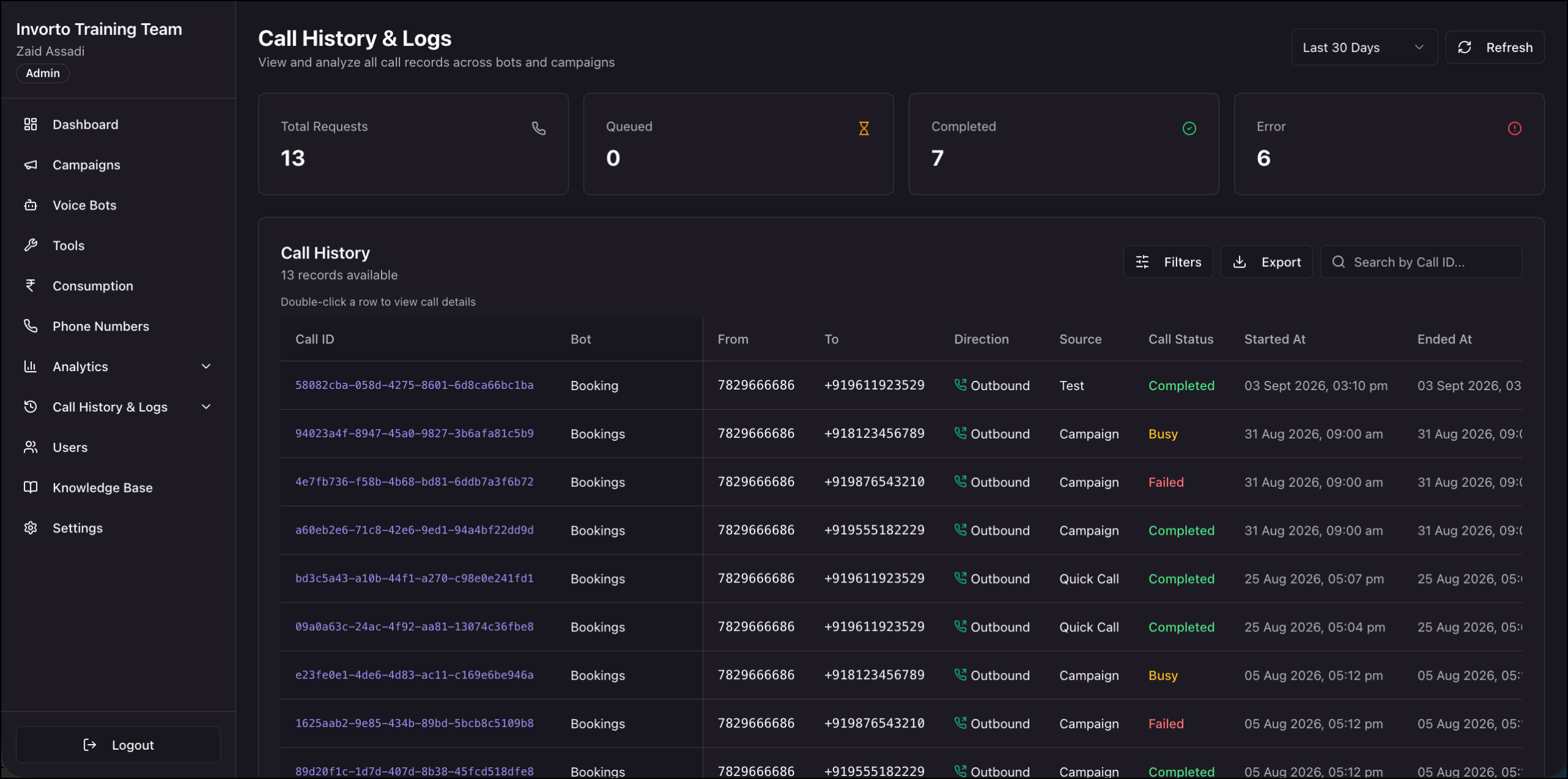
Task: Click the Refresh button
Action: click(x=1495, y=47)
